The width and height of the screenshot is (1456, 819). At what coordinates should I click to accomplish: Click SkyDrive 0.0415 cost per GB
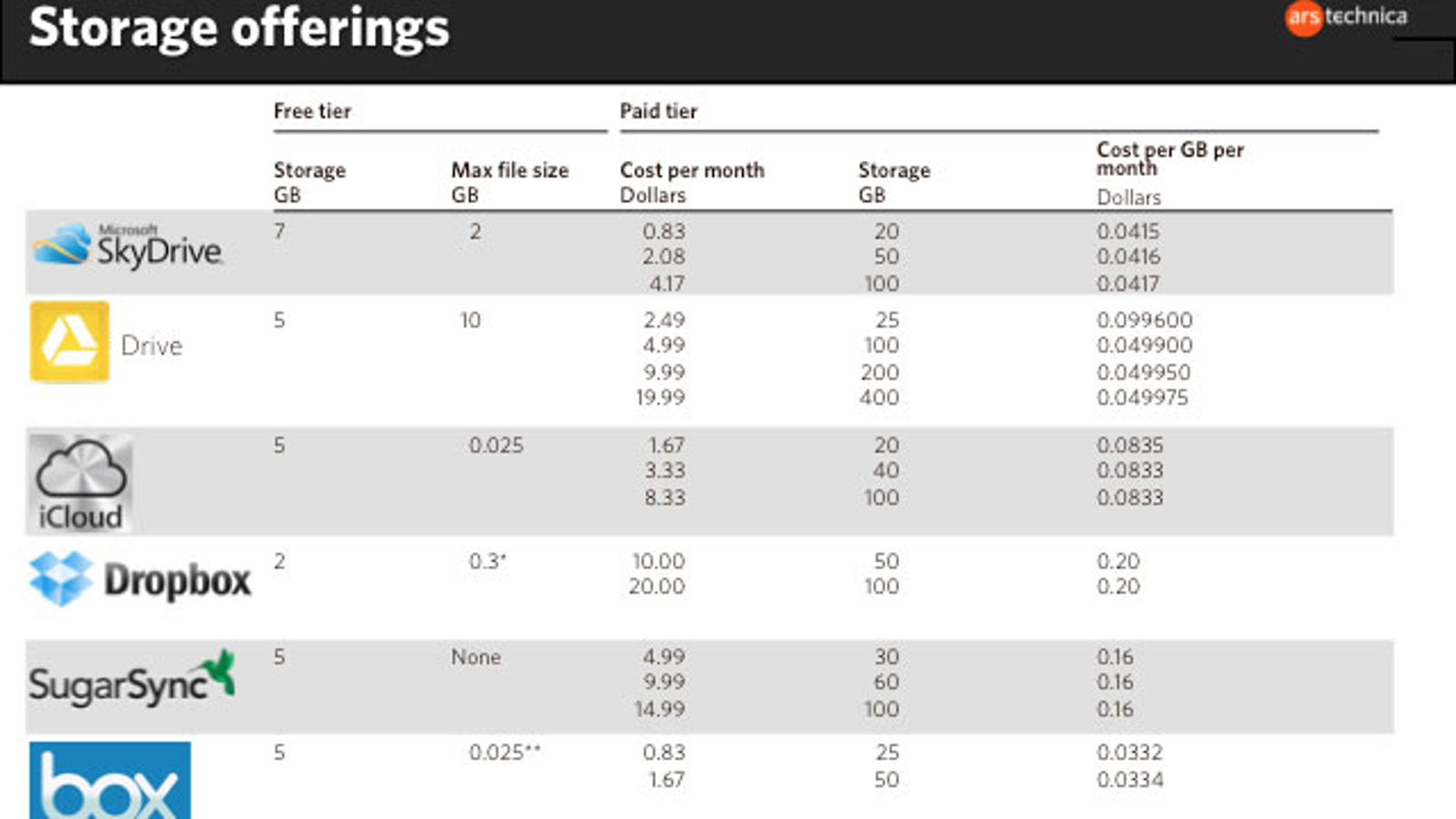[x=1128, y=231]
